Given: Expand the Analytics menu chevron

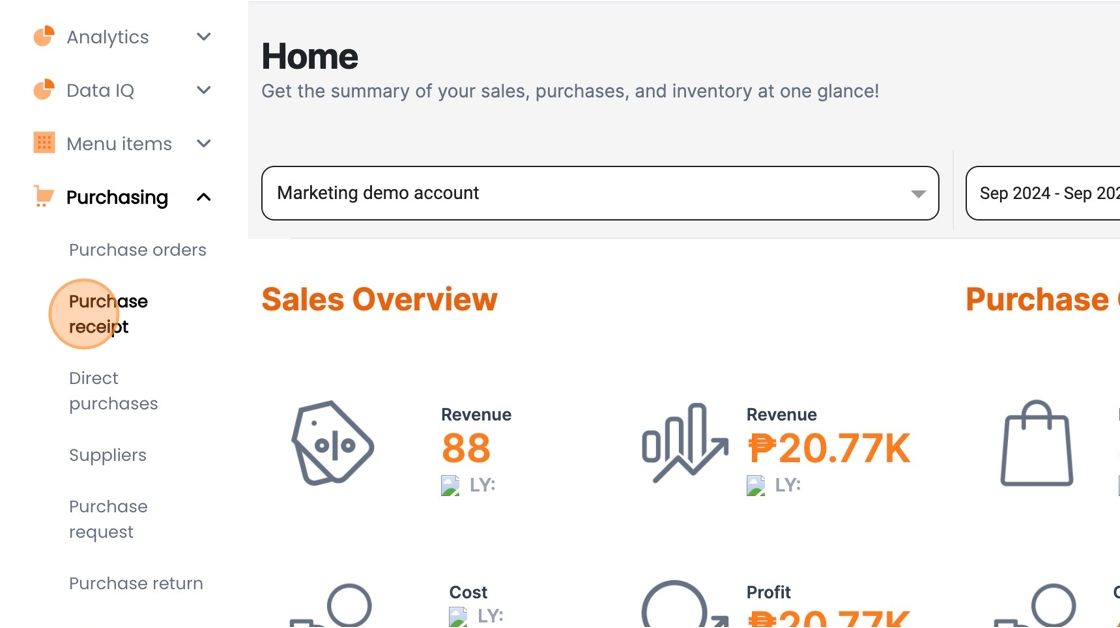Looking at the screenshot, I should click(x=204, y=36).
